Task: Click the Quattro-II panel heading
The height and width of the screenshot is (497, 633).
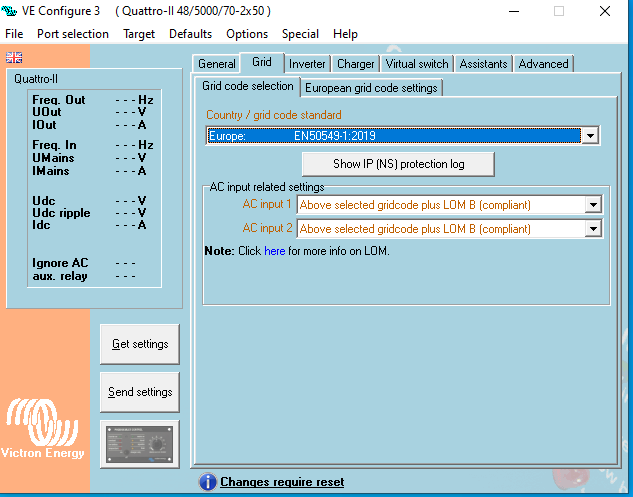Action: pyautogui.click(x=36, y=79)
